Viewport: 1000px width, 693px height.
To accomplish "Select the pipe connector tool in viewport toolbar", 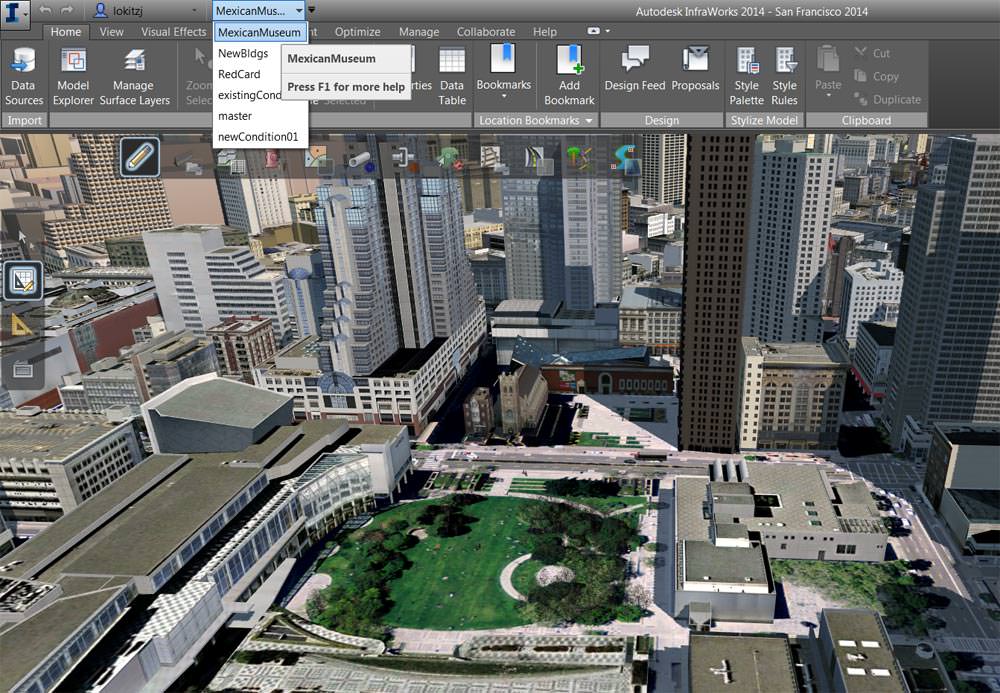I will (x=404, y=159).
